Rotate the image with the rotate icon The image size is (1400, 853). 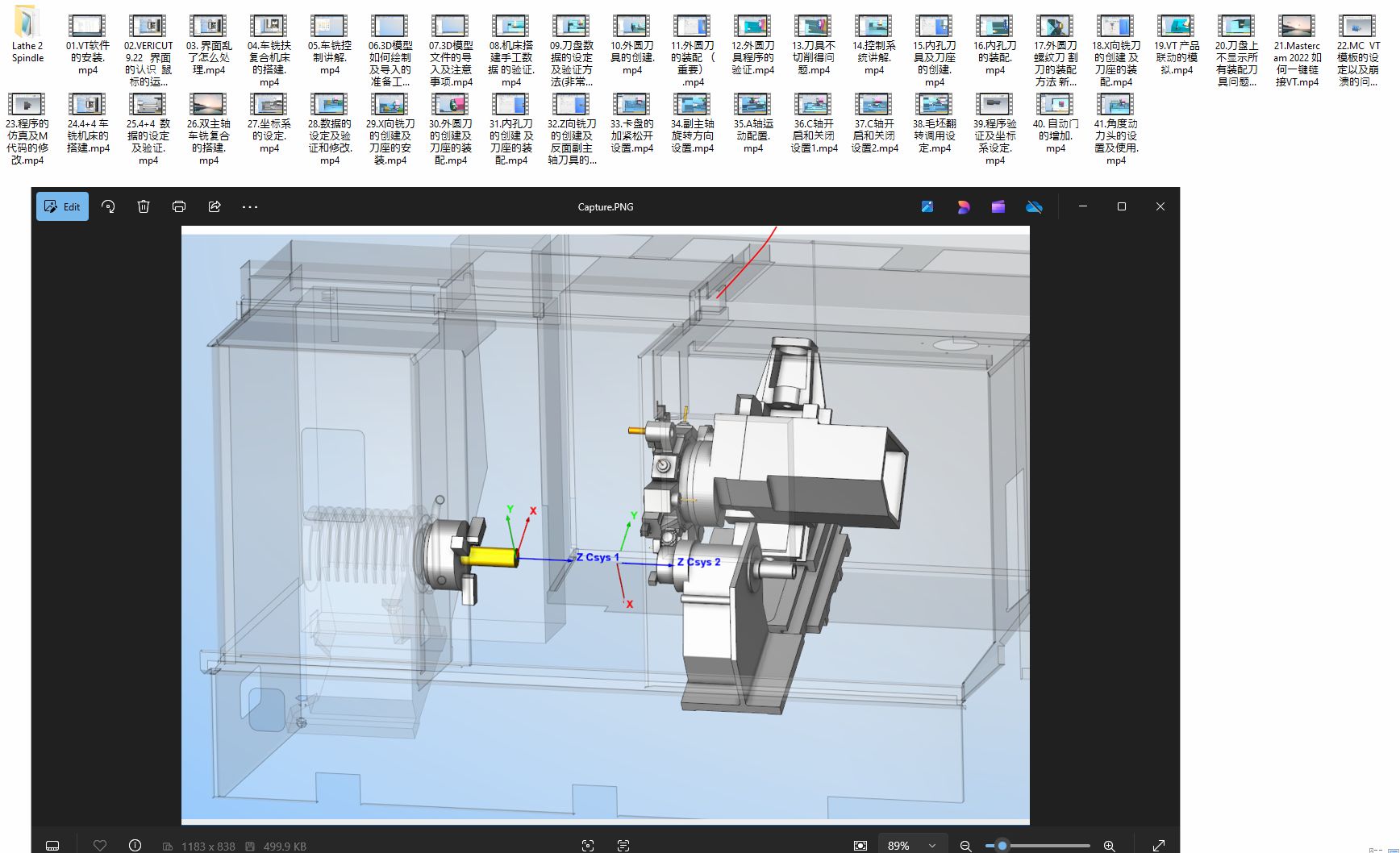108,206
